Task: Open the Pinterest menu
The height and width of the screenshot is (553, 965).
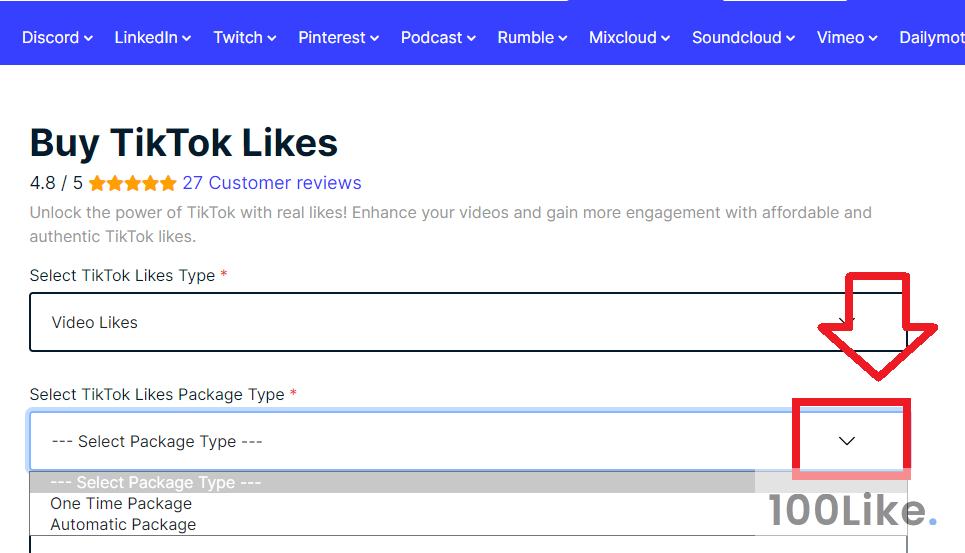Action: point(338,38)
